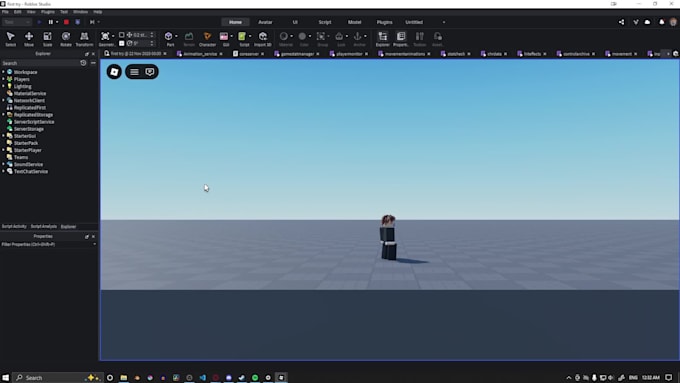Switch to the Avatar ribbon tab
The height and width of the screenshot is (383, 680).
pos(265,22)
